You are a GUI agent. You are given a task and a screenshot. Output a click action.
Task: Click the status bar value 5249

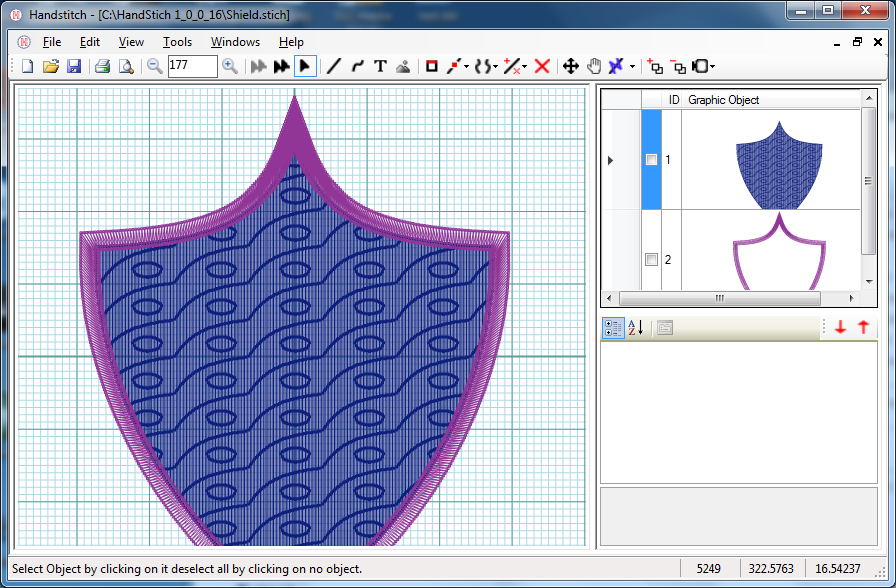pyautogui.click(x=709, y=569)
